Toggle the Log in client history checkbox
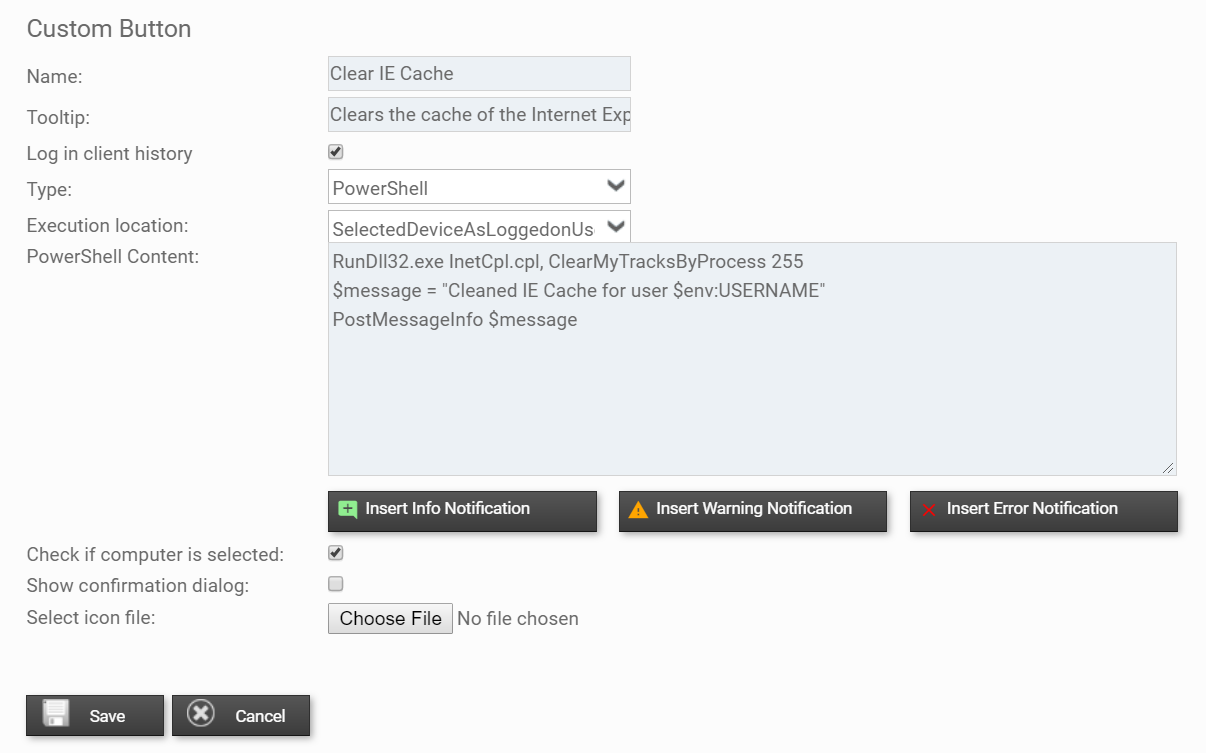Image resolution: width=1206 pixels, height=753 pixels. pos(336,152)
